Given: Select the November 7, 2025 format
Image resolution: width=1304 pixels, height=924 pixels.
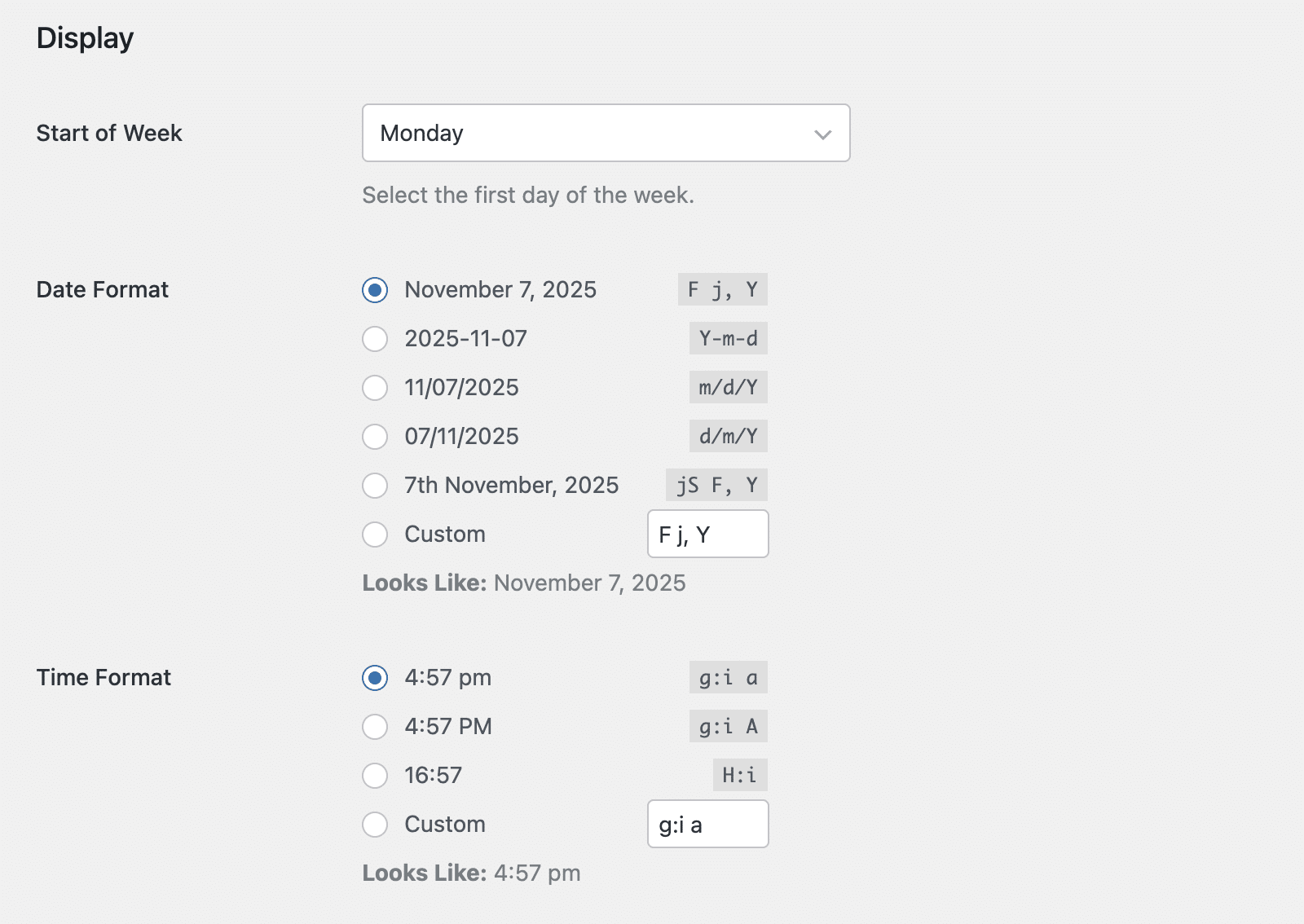Looking at the screenshot, I should click(x=374, y=289).
